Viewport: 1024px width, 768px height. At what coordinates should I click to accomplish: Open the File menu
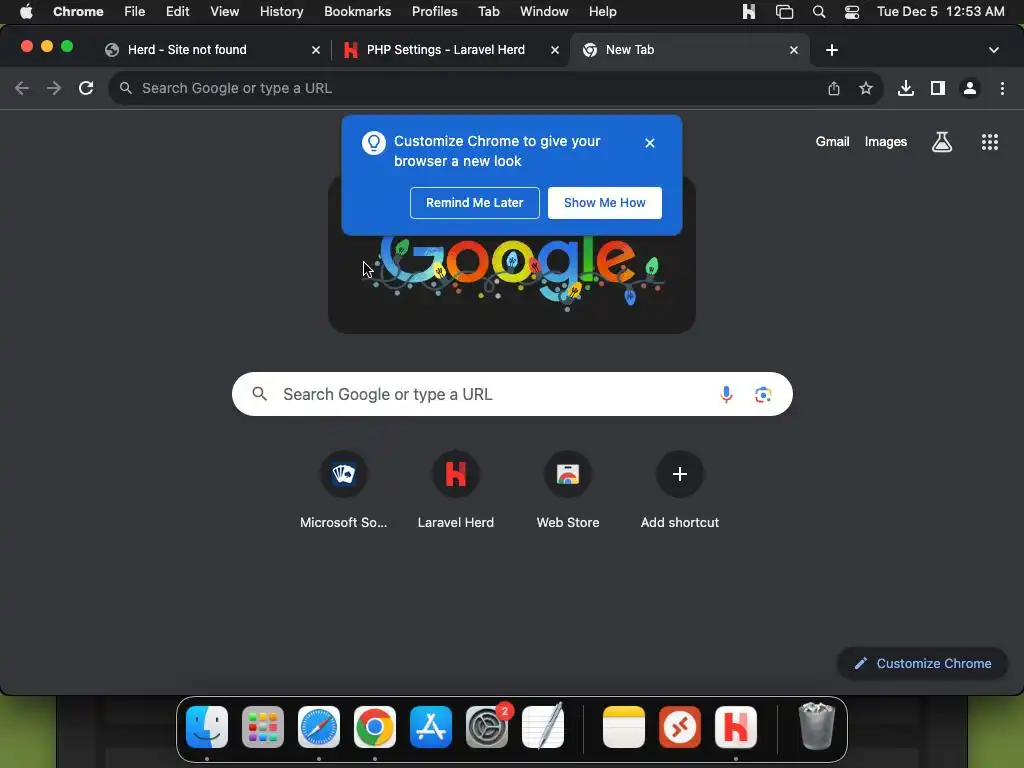tap(135, 12)
